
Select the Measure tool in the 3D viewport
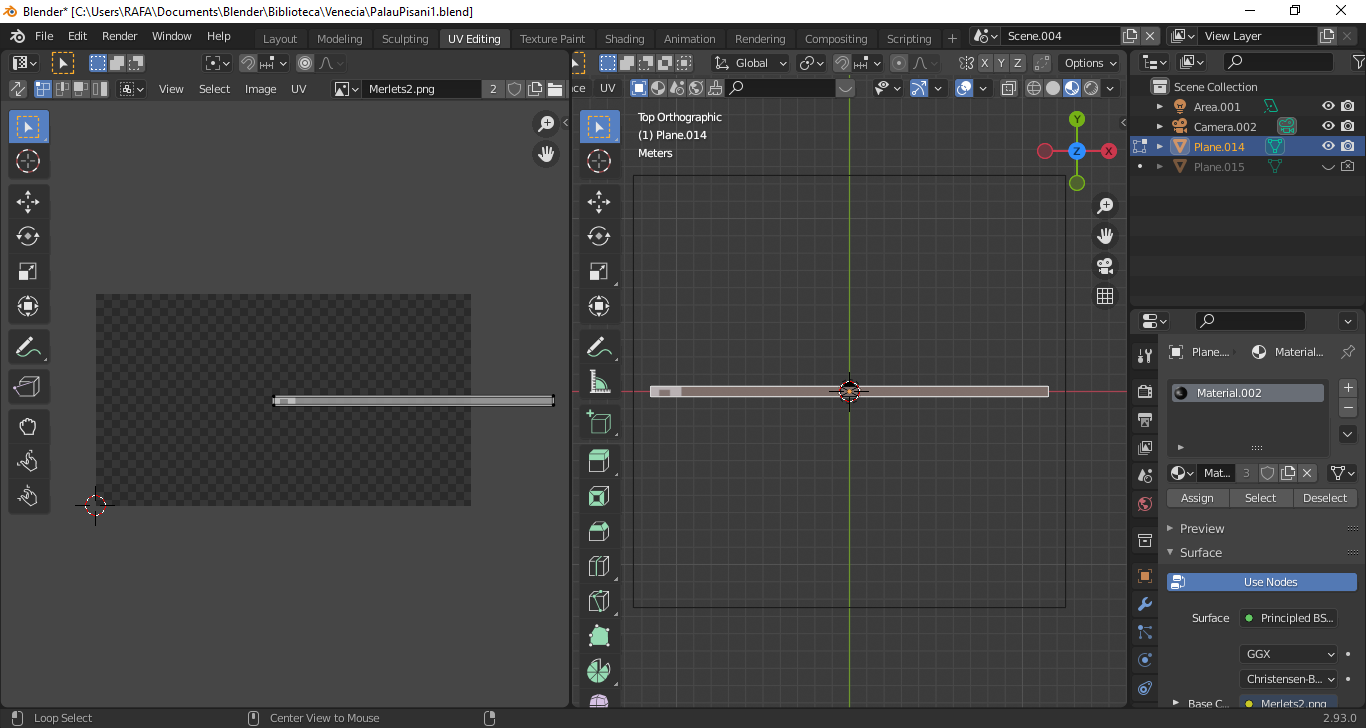pyautogui.click(x=599, y=382)
